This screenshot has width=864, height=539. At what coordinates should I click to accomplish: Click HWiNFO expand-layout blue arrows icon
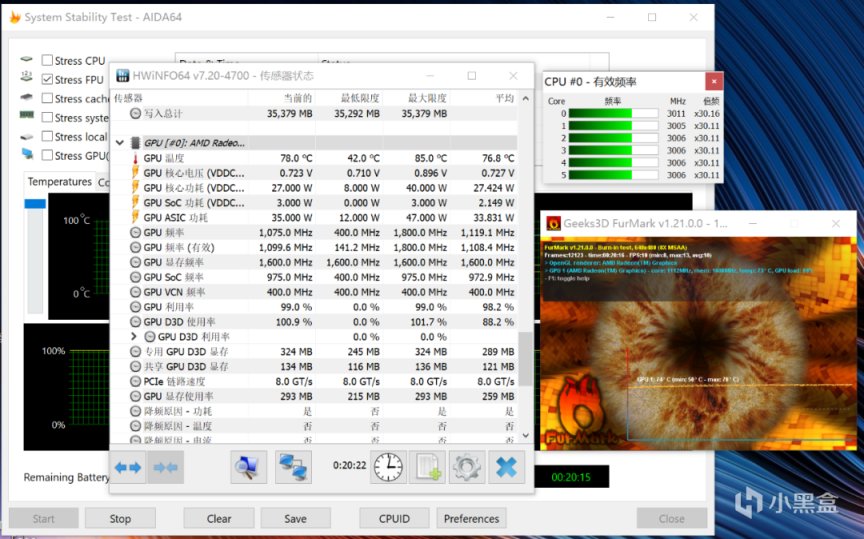pos(128,467)
